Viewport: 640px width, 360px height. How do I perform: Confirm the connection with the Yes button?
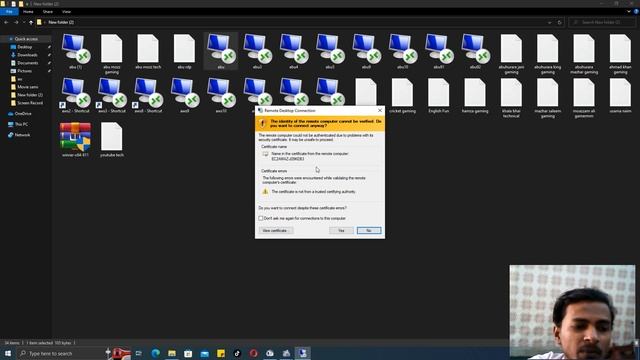[x=341, y=231]
